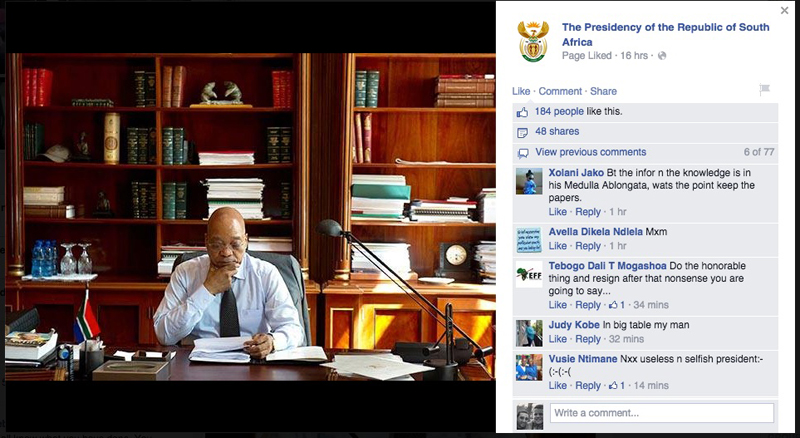Like Judy Kobe's comment

(x=558, y=339)
